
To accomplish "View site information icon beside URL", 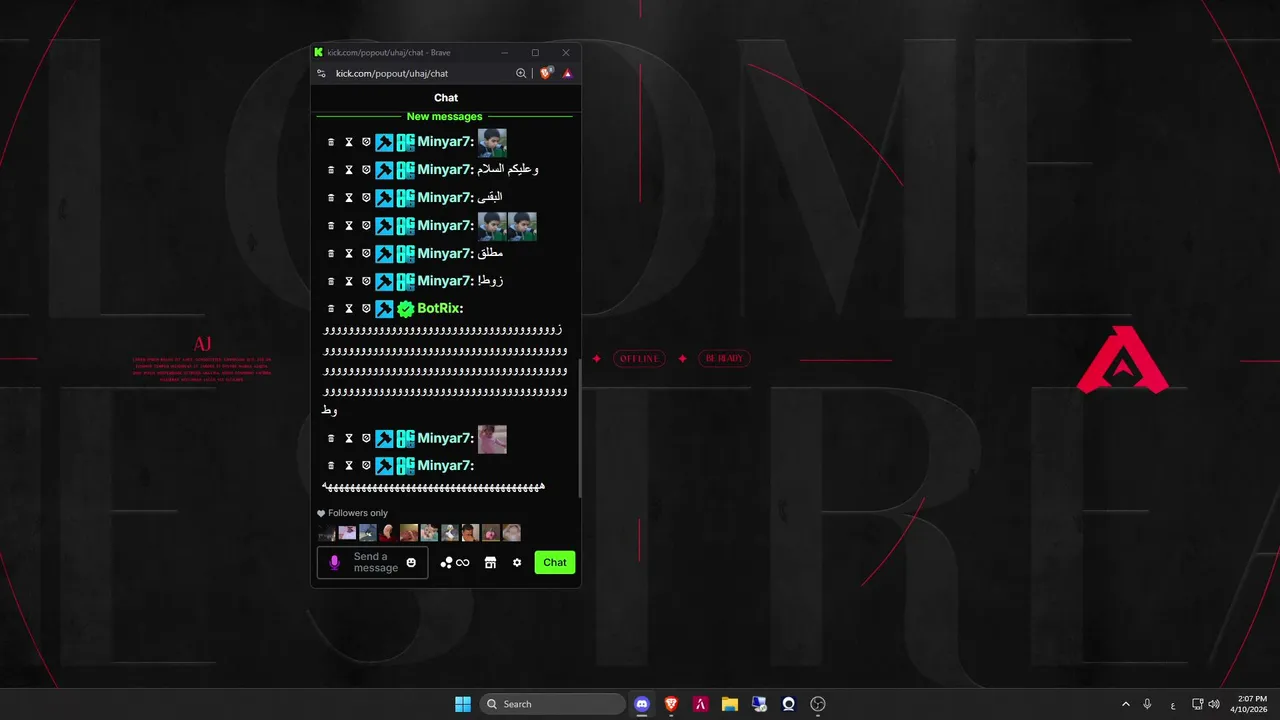I will click(321, 73).
